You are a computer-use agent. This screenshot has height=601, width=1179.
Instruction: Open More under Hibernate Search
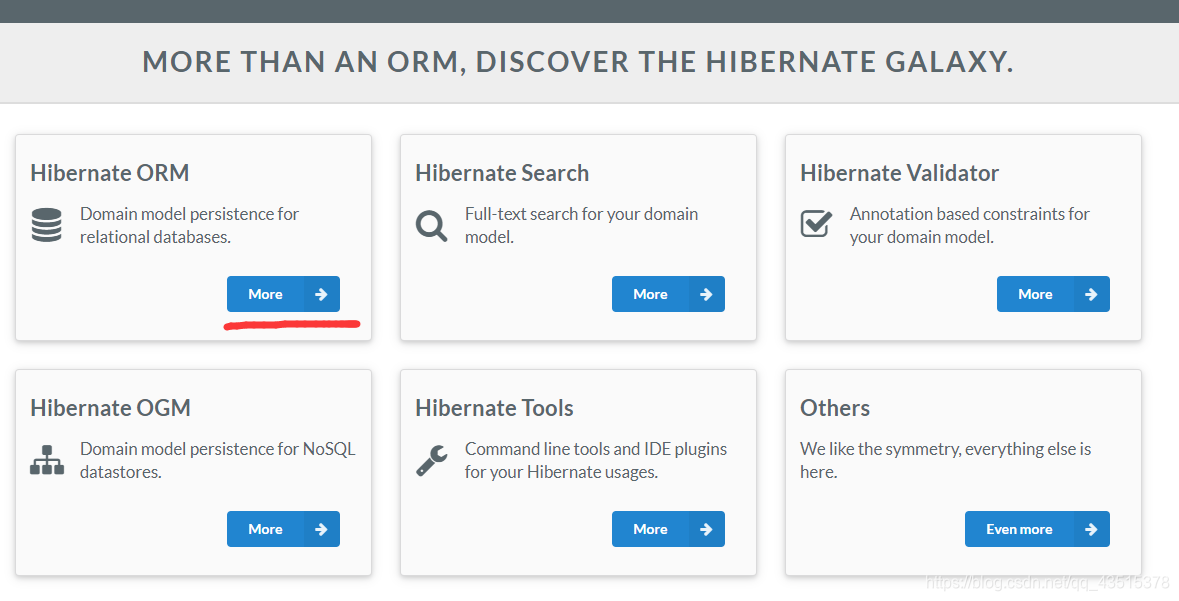668,294
